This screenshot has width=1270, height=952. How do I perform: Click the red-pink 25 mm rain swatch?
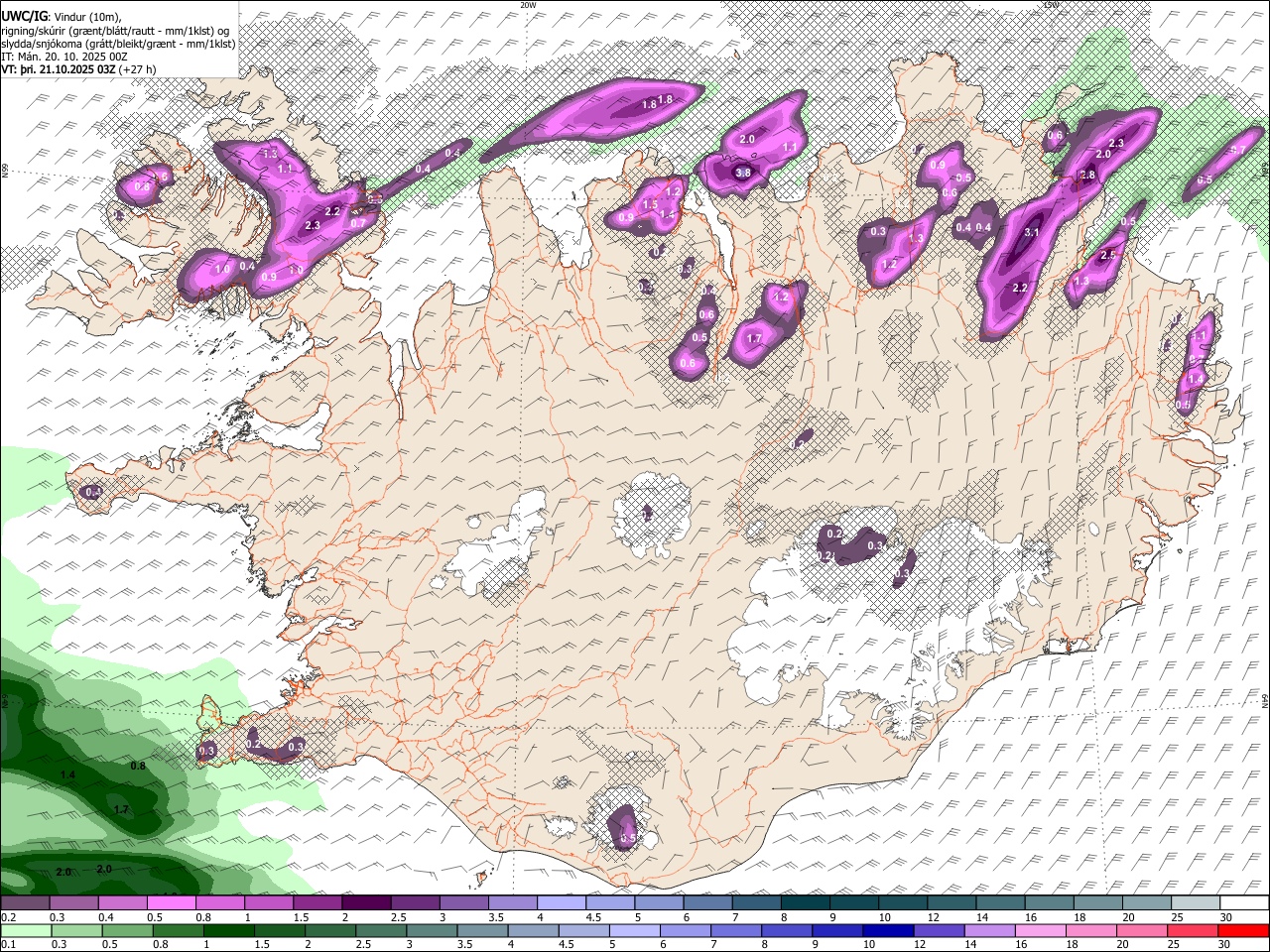1191,930
